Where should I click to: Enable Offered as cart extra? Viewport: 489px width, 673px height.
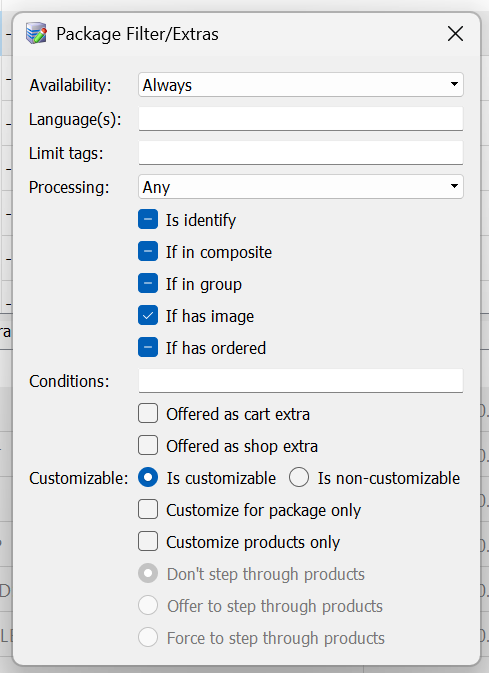[x=148, y=414]
